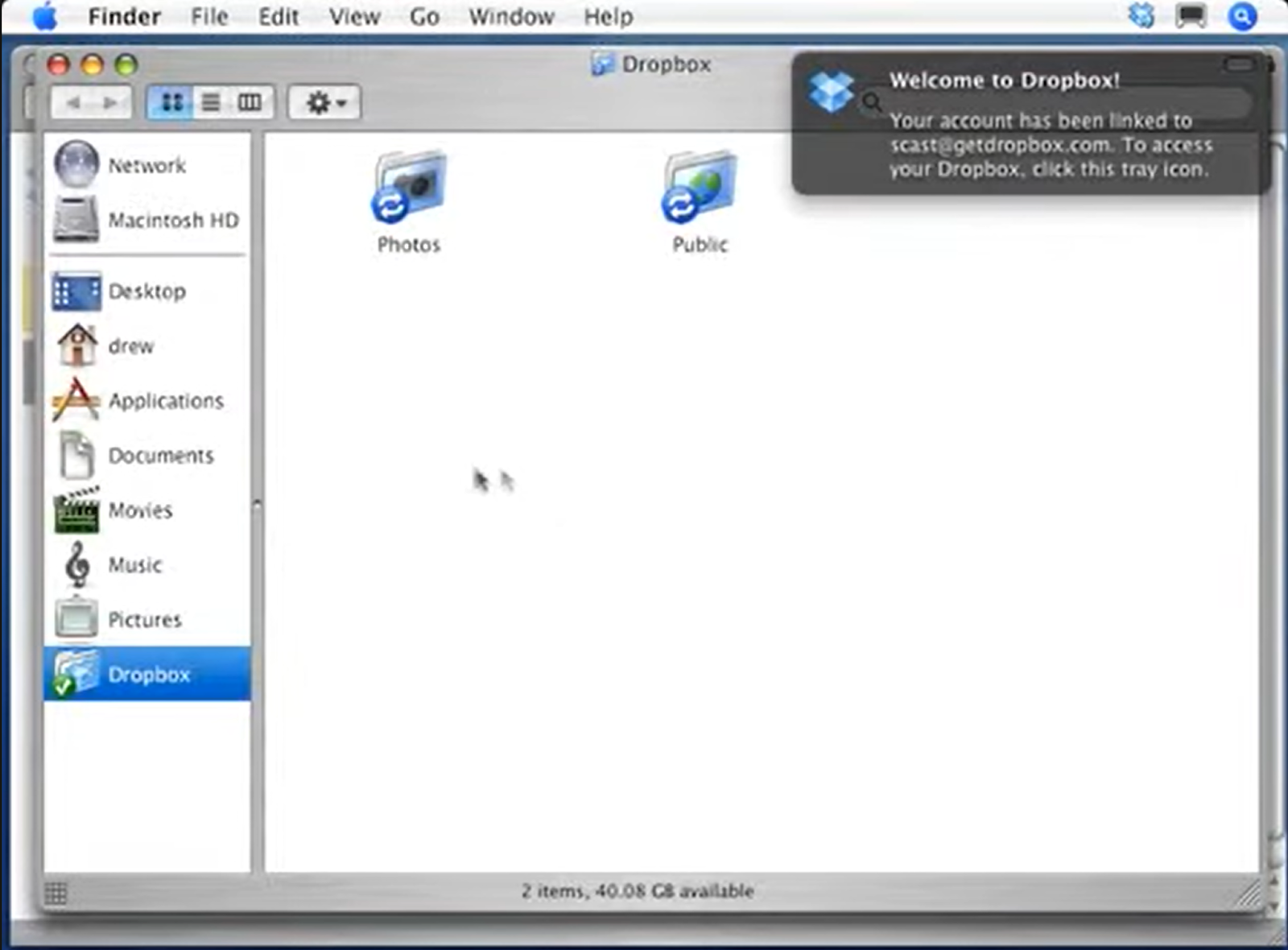Open the View menu
Screen dimensions: 1288x950
tap(354, 16)
